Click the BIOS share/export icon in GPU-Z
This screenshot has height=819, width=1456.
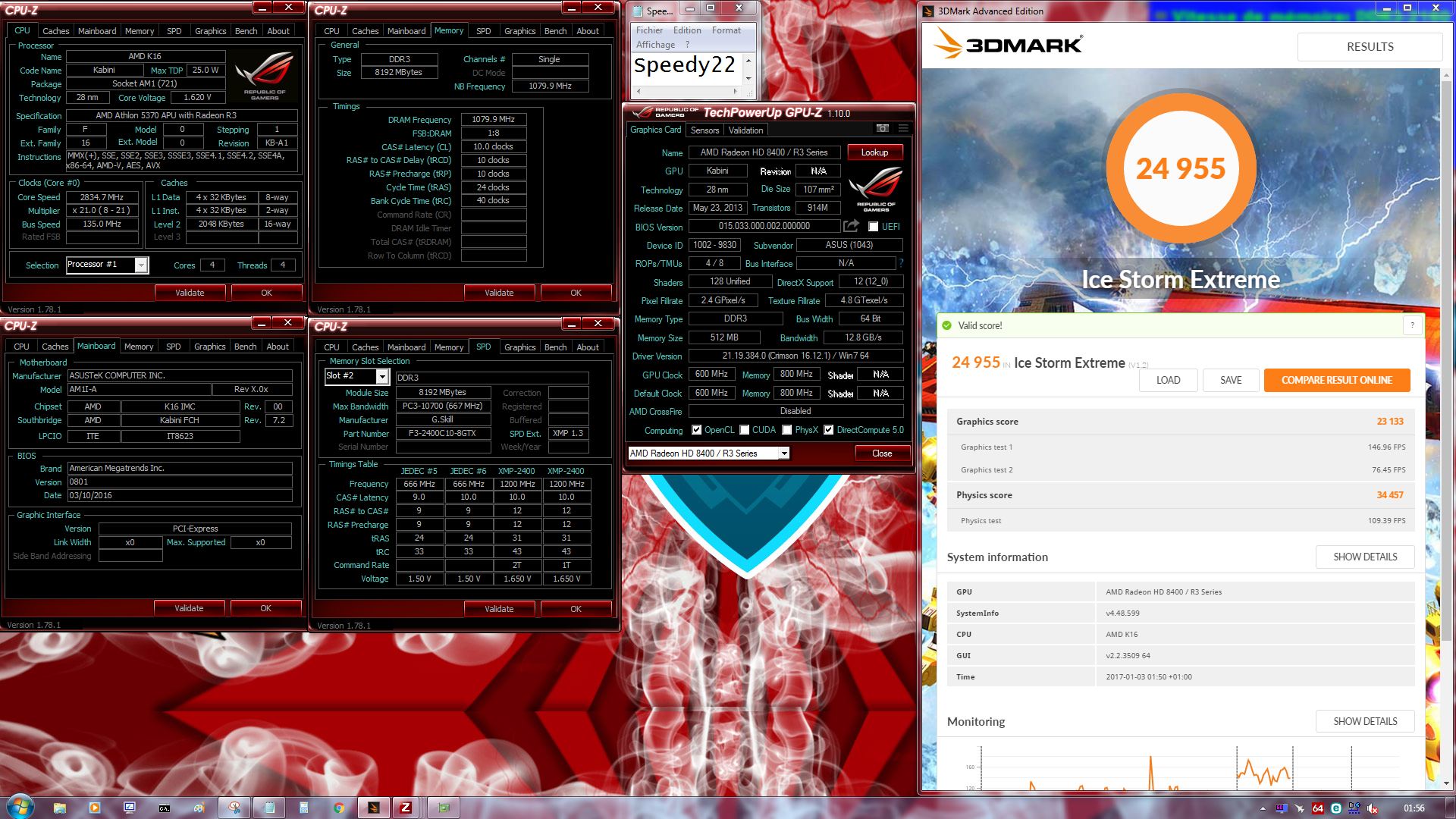pyautogui.click(x=852, y=226)
